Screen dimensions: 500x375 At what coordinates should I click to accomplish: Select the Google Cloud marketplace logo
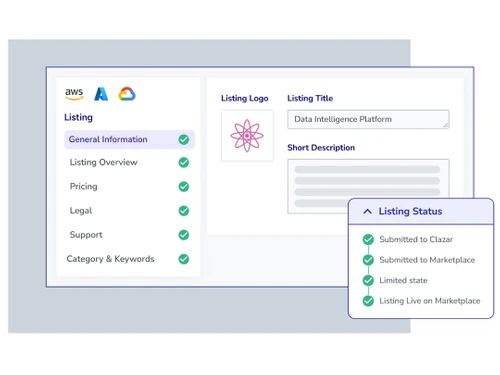click(127, 94)
